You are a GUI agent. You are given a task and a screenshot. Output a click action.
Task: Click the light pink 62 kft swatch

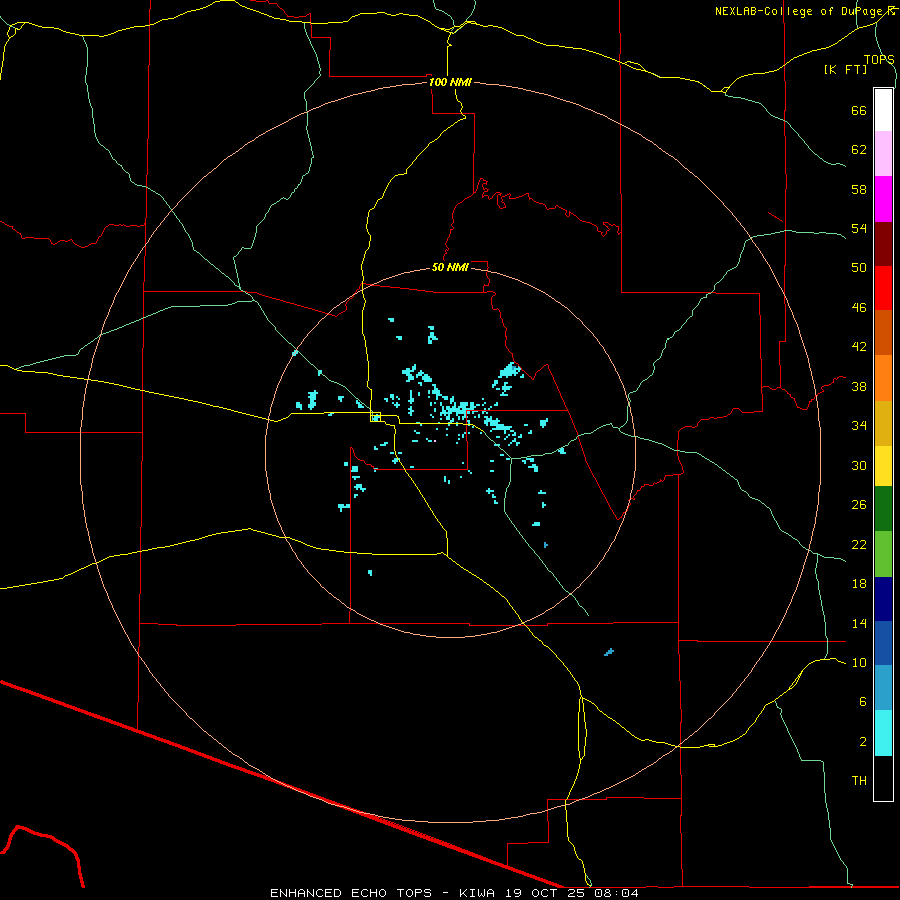click(x=883, y=153)
